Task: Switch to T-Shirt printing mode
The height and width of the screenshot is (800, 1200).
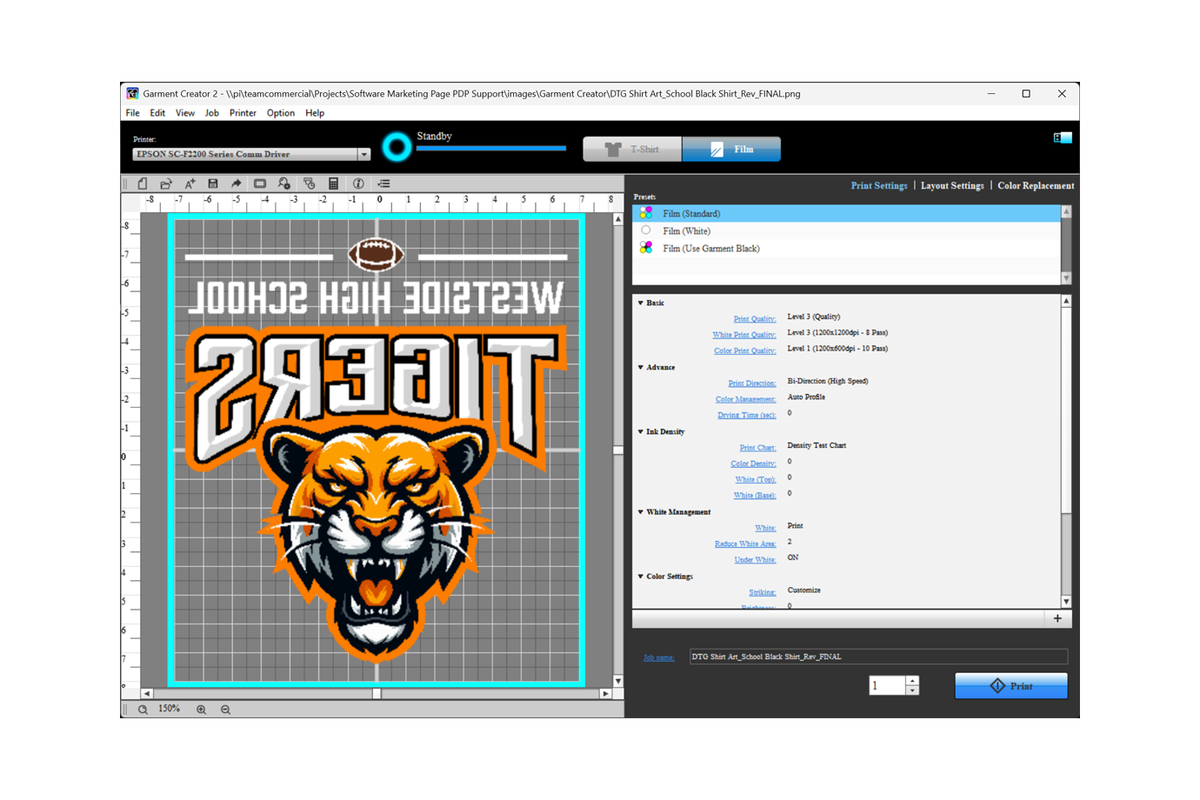Action: tap(633, 149)
